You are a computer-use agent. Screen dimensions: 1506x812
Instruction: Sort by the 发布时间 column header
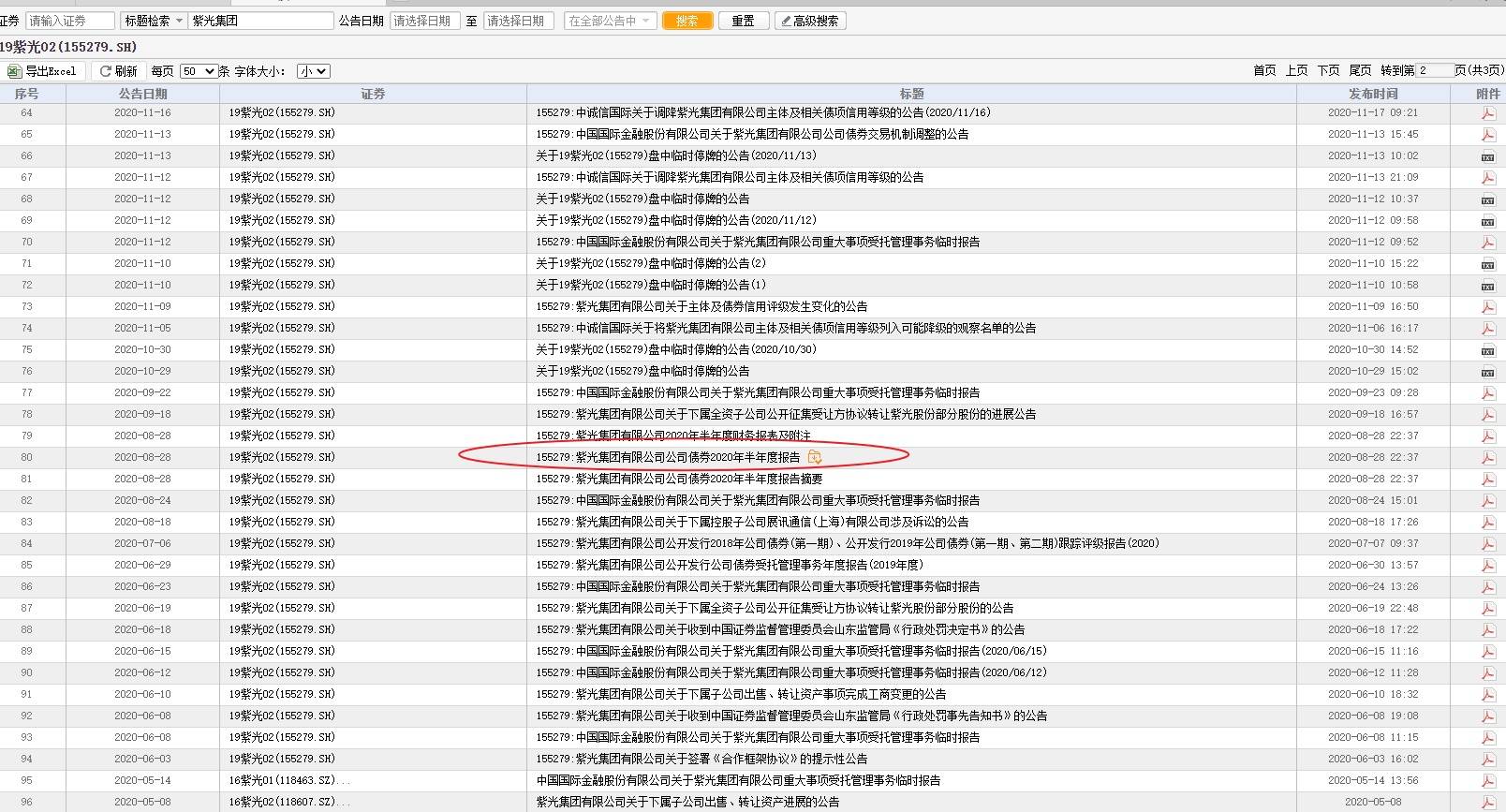(x=1373, y=94)
